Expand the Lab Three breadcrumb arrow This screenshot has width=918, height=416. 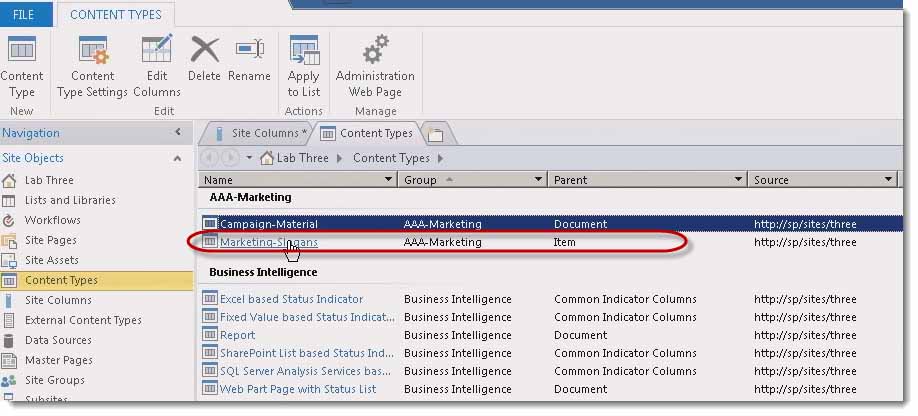[x=339, y=158]
